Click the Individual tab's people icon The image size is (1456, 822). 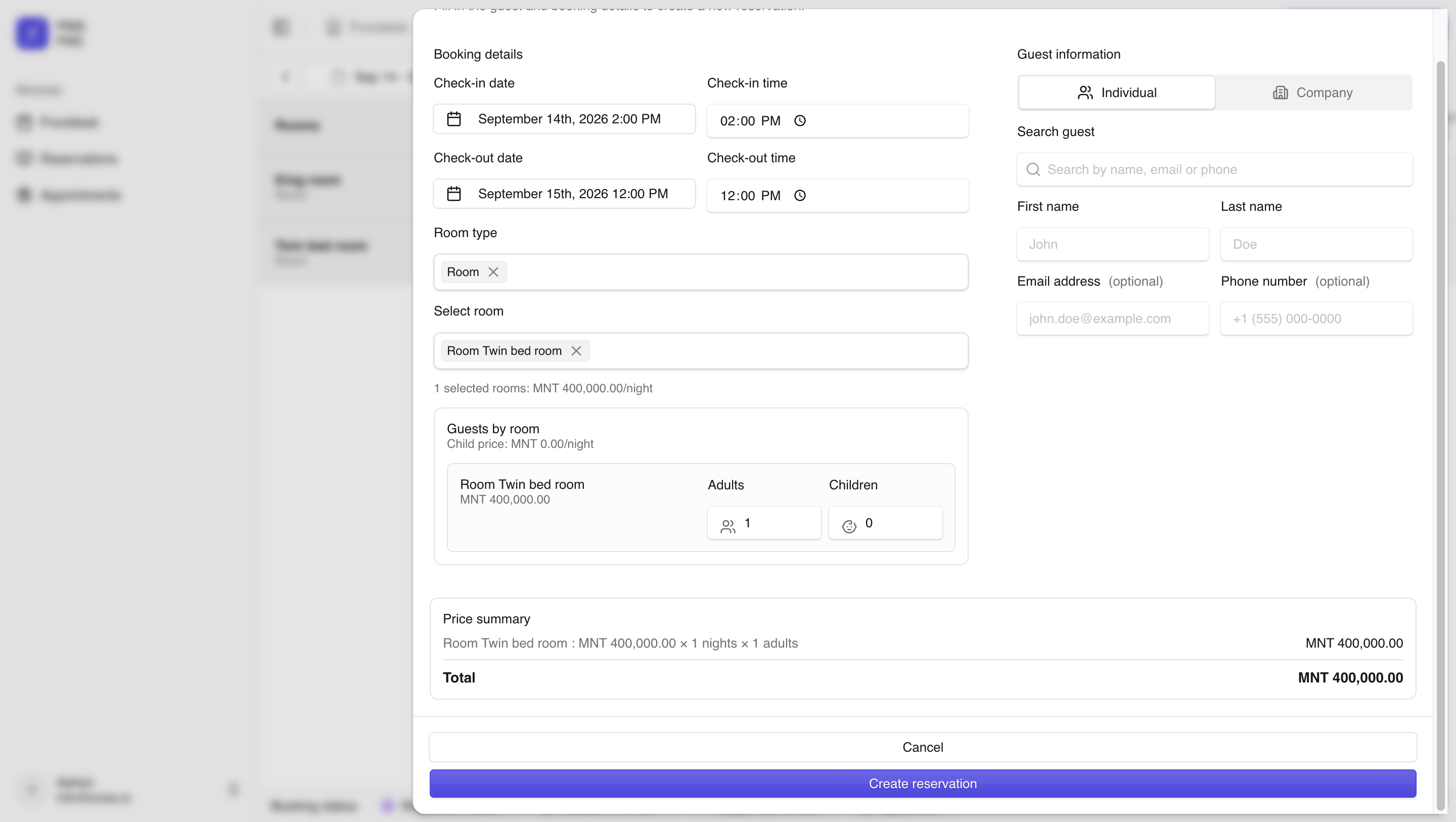tap(1085, 92)
